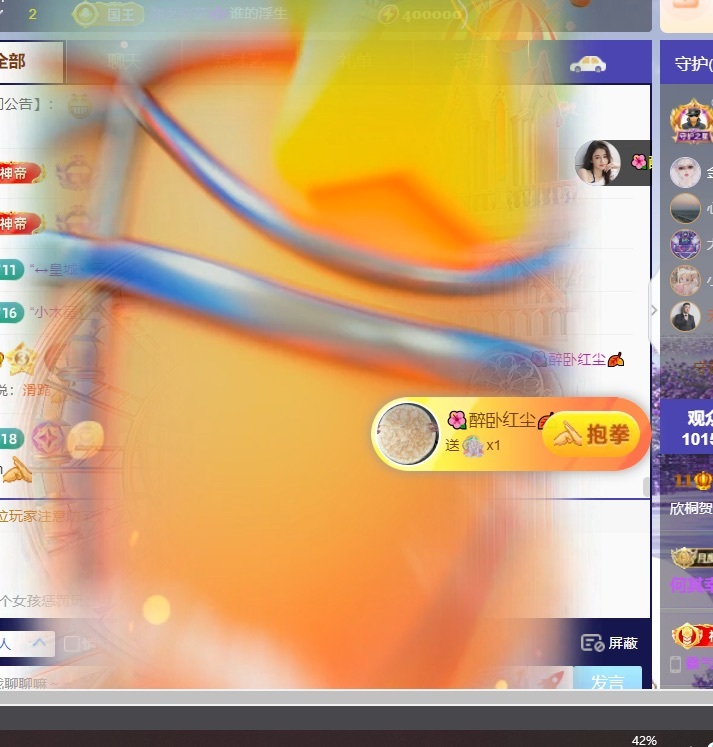Image resolution: width=713 pixels, height=747 pixels.
Task: Click the chat message input field
Action: point(270,680)
